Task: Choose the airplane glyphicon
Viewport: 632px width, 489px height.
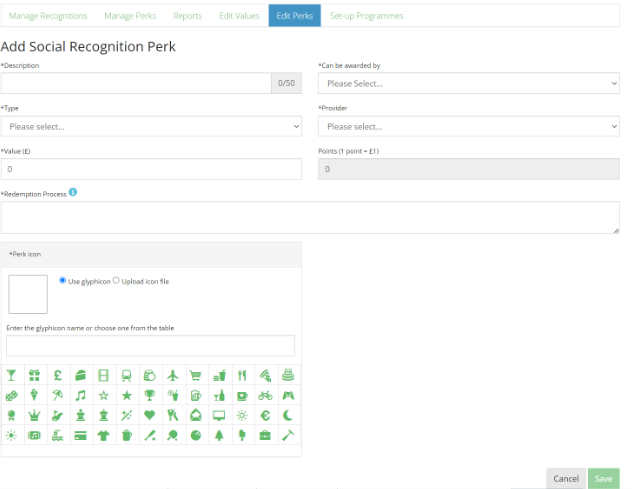Action: (x=173, y=376)
